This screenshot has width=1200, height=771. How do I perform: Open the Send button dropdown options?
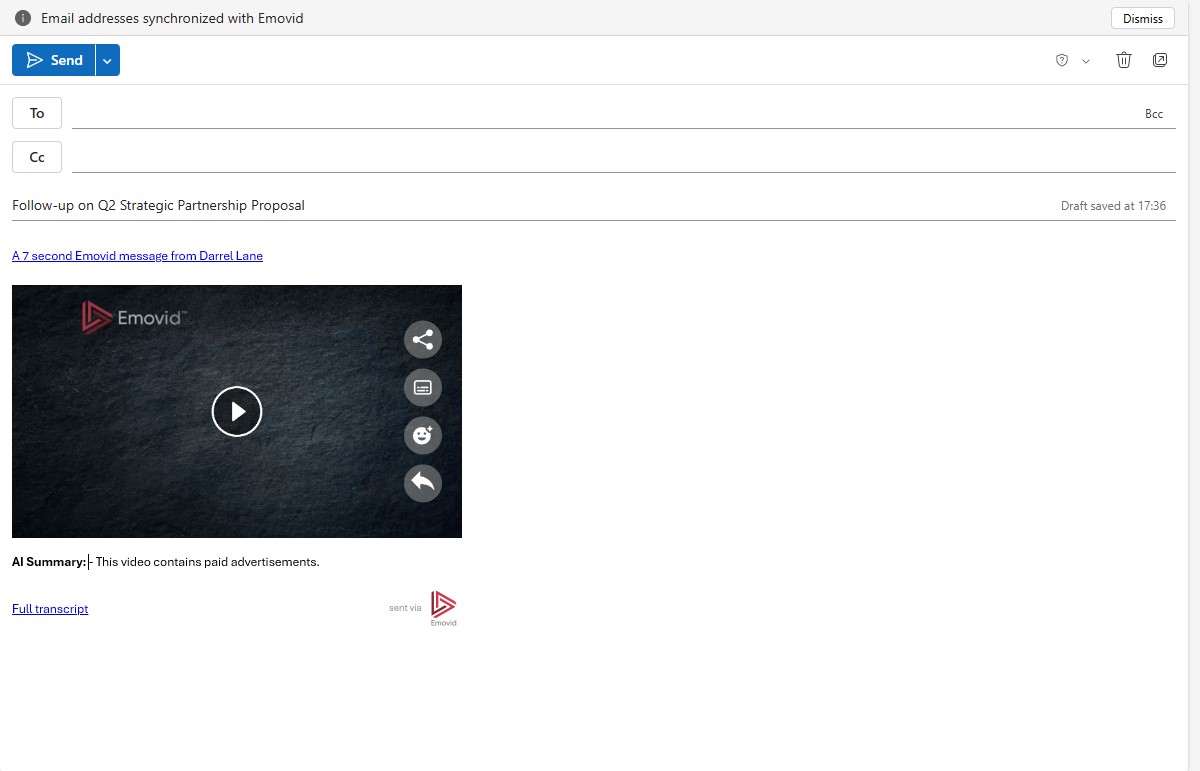(x=107, y=60)
